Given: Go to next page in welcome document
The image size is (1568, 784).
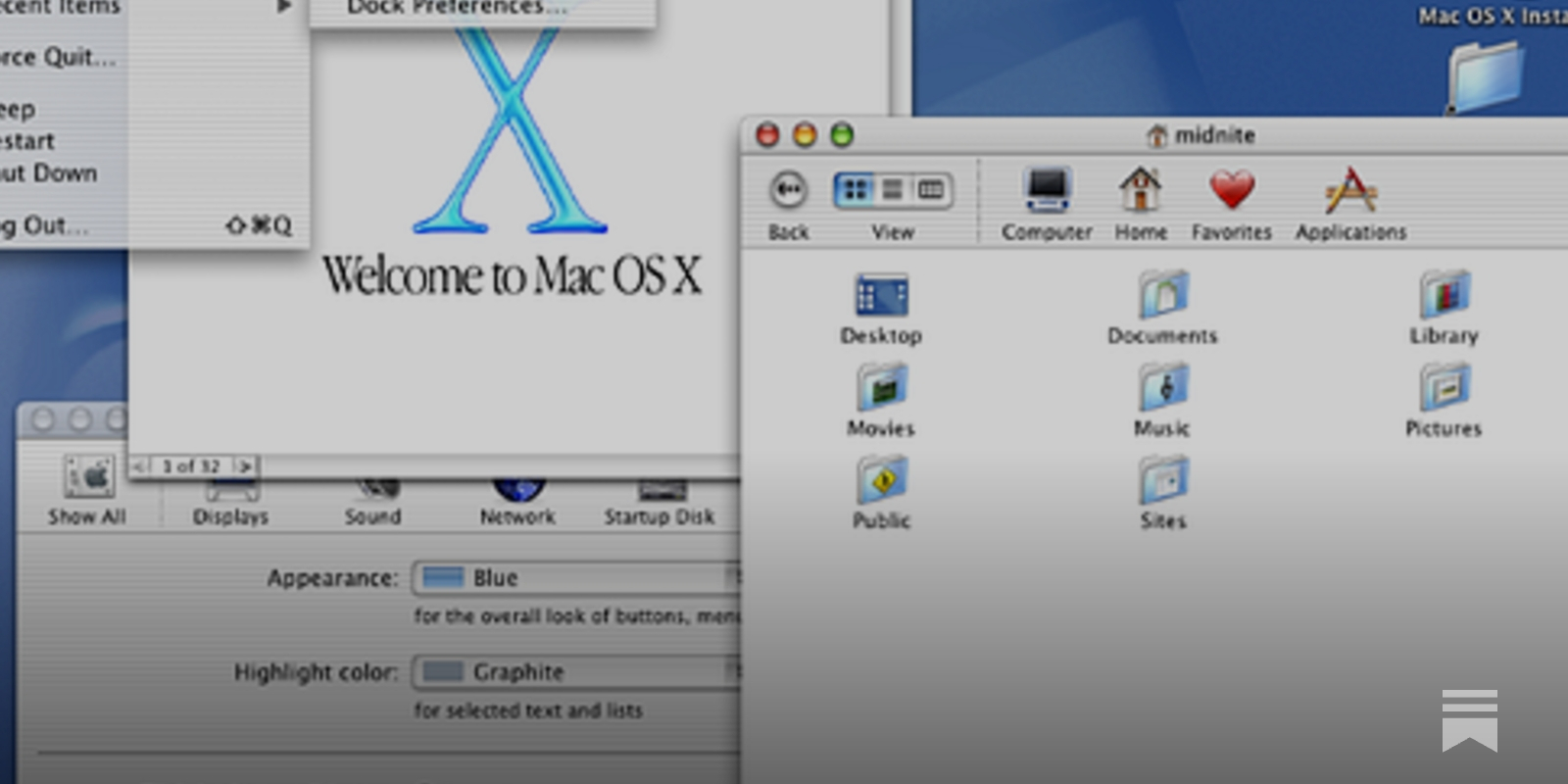Looking at the screenshot, I should tap(245, 466).
